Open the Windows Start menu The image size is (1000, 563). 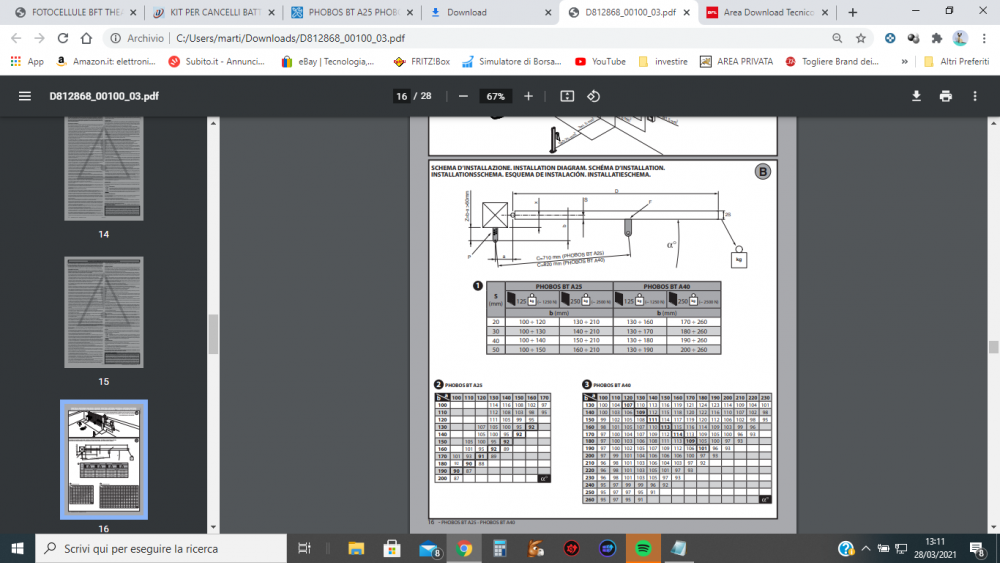click(x=17, y=548)
